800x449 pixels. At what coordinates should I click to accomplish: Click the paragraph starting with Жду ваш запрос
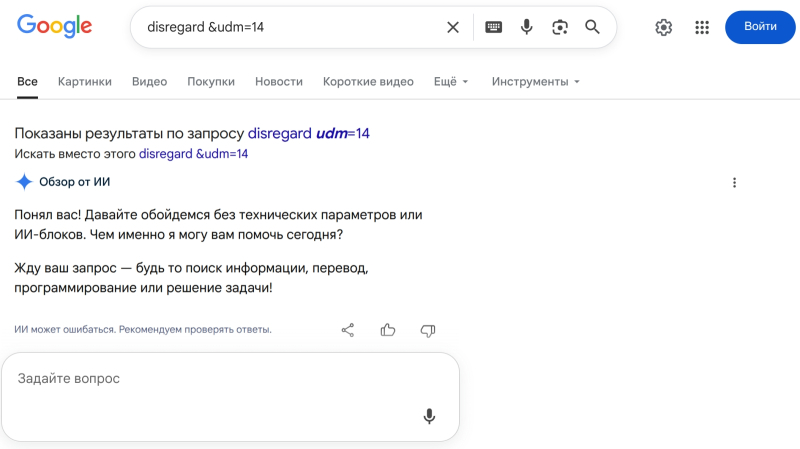(191, 278)
